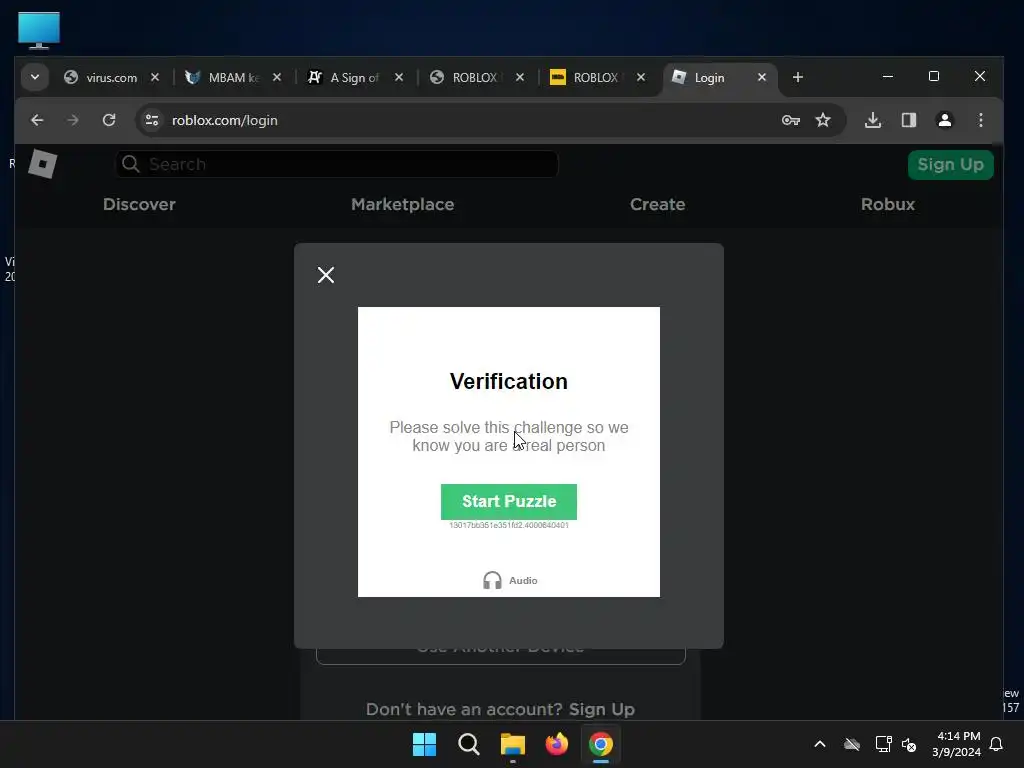Start the verification puzzle
This screenshot has width=1024, height=768.
[509, 502]
